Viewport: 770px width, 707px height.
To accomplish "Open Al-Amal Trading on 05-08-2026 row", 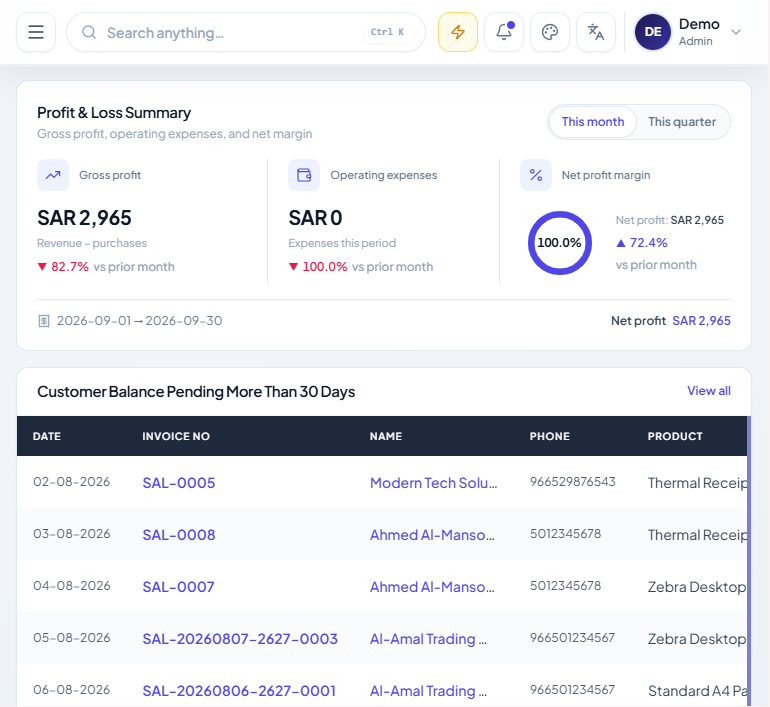I will [428, 639].
